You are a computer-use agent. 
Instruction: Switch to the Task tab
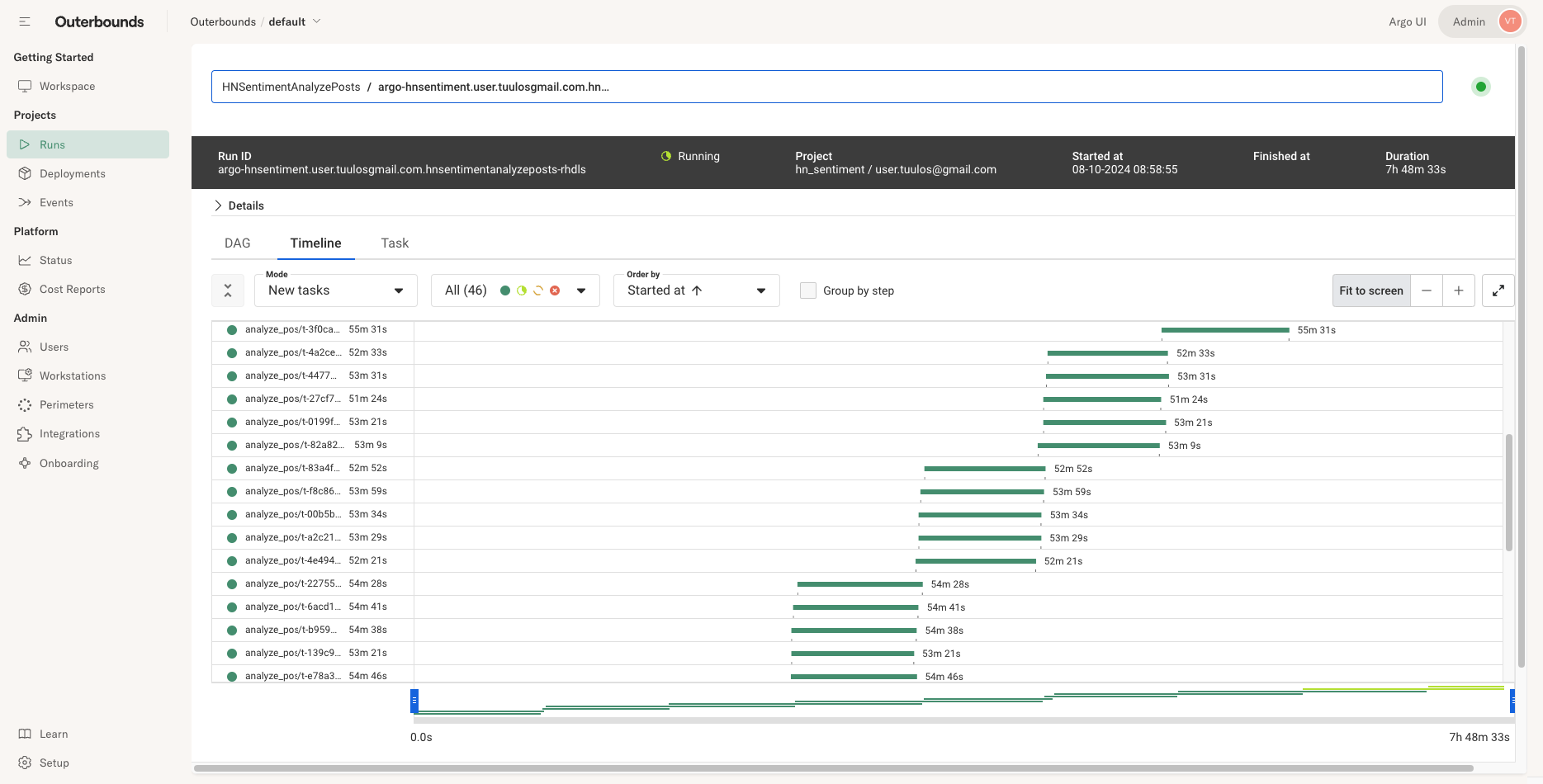[395, 243]
